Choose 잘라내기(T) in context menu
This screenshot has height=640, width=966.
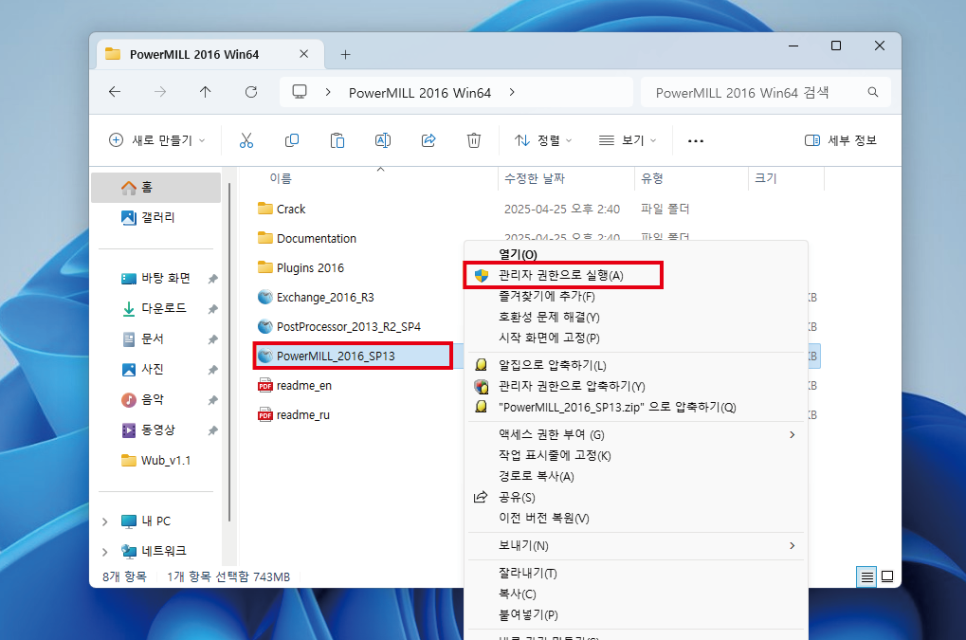click(636, 573)
